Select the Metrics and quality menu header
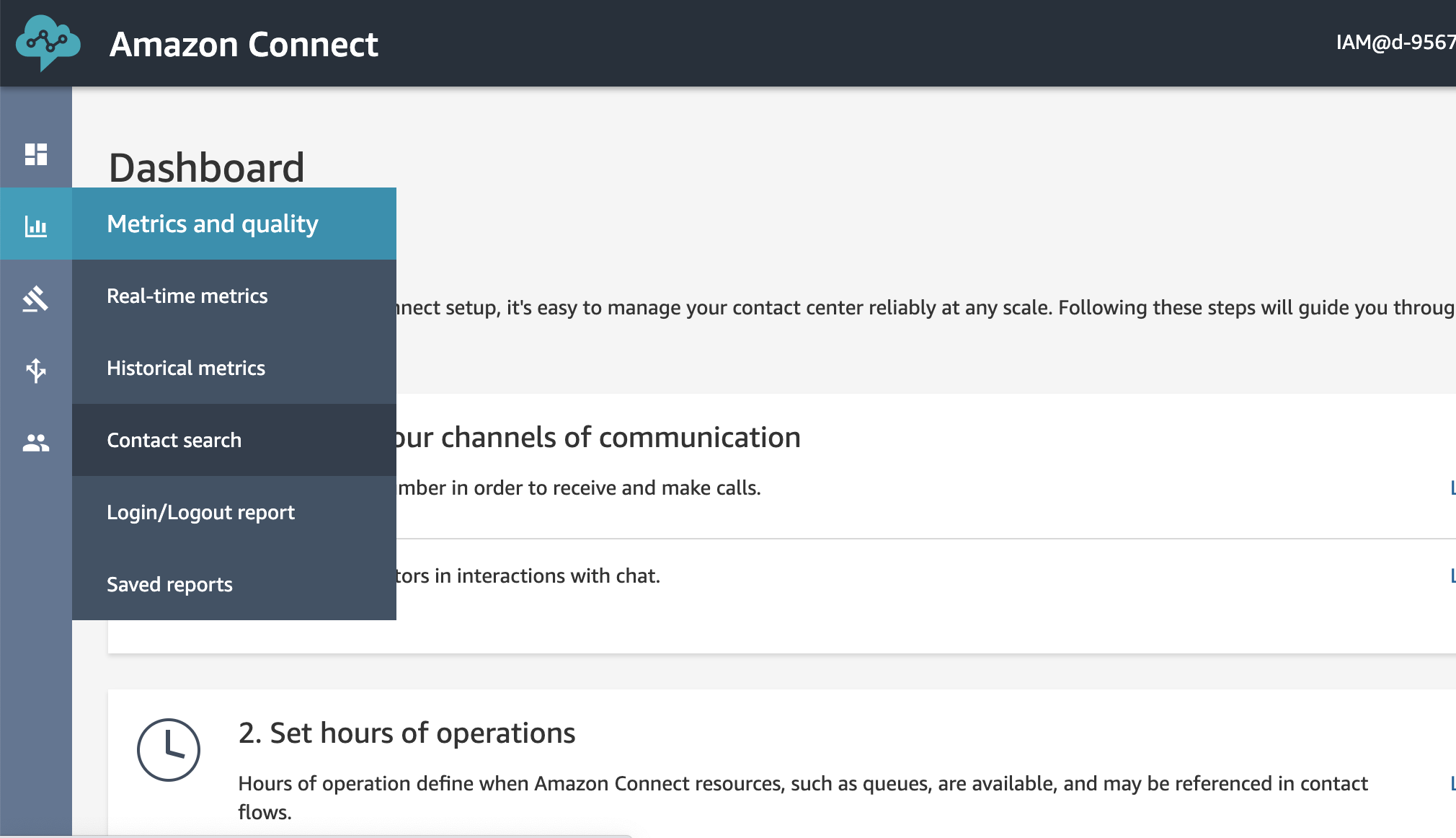Image resolution: width=1456 pixels, height=838 pixels. coord(234,224)
